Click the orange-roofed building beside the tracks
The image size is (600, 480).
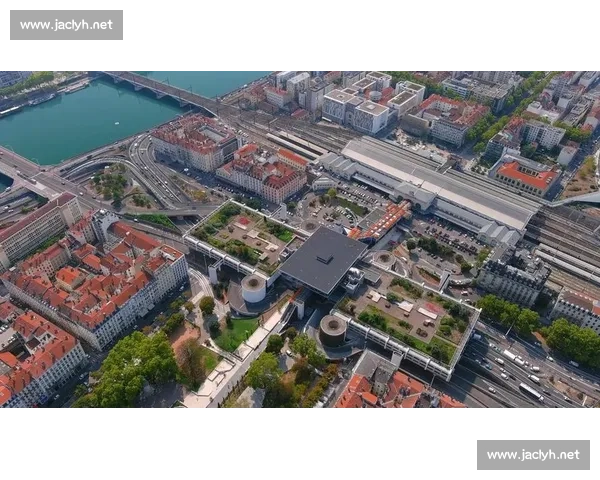point(525,176)
